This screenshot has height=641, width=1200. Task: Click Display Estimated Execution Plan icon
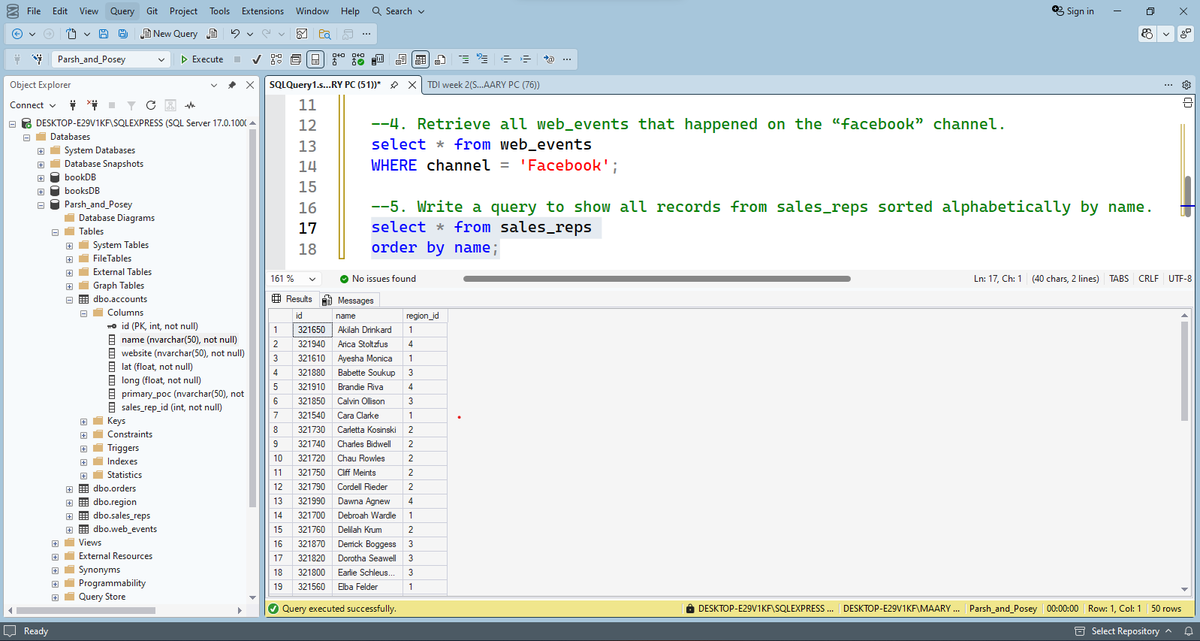point(276,59)
